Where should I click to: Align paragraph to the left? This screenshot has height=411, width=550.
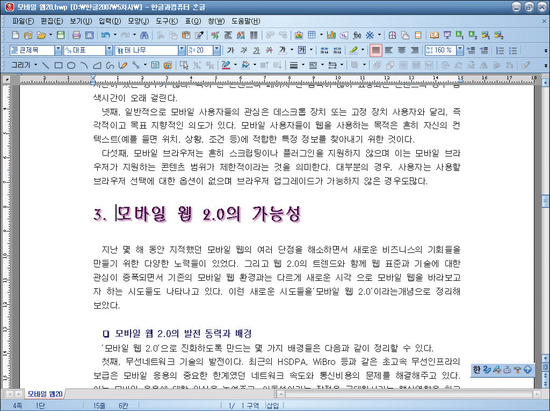coord(389,50)
